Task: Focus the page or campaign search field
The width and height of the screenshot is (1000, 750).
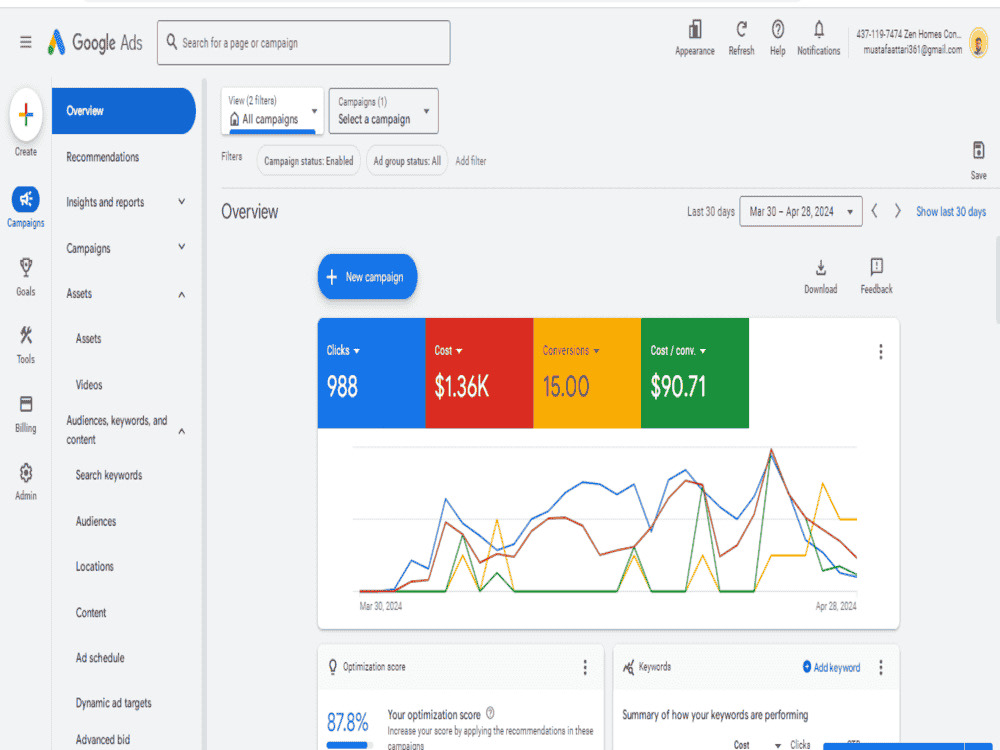Action: (304, 43)
